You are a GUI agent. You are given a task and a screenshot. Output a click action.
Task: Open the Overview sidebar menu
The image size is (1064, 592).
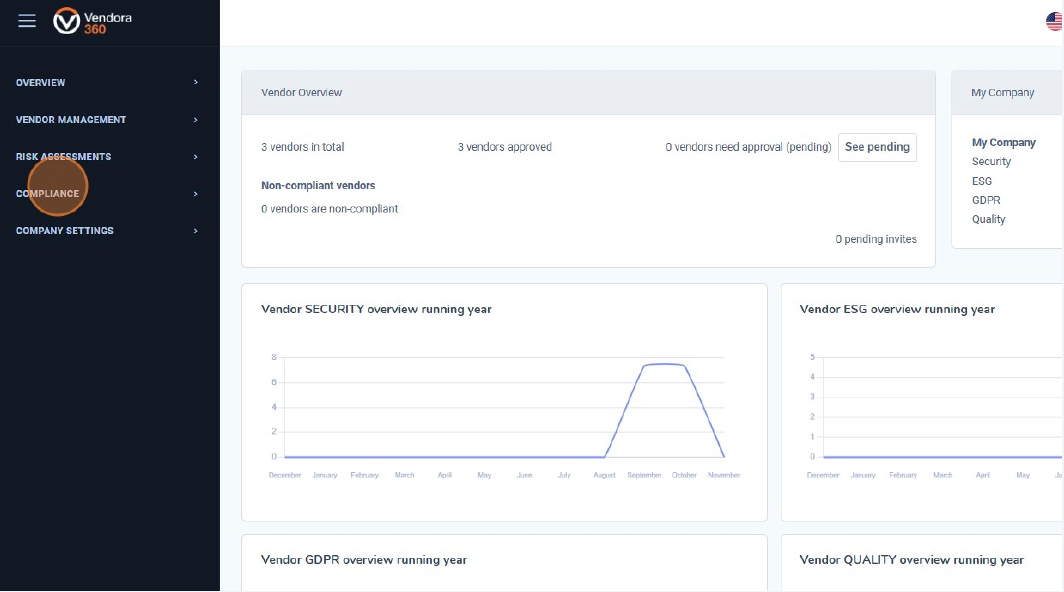41,83
